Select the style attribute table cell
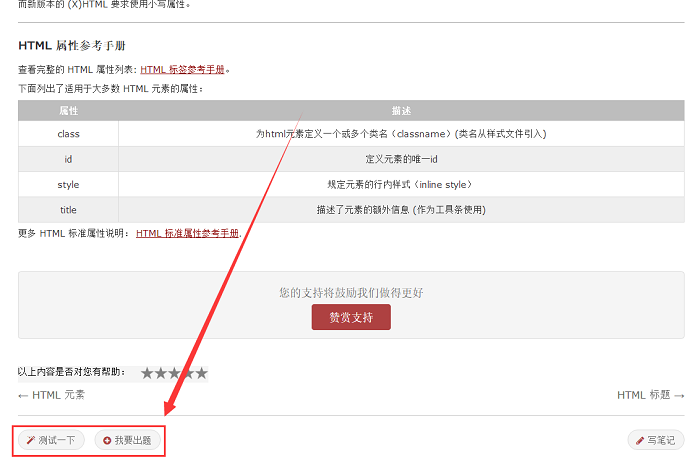This screenshot has width=700, height=463. 68,185
